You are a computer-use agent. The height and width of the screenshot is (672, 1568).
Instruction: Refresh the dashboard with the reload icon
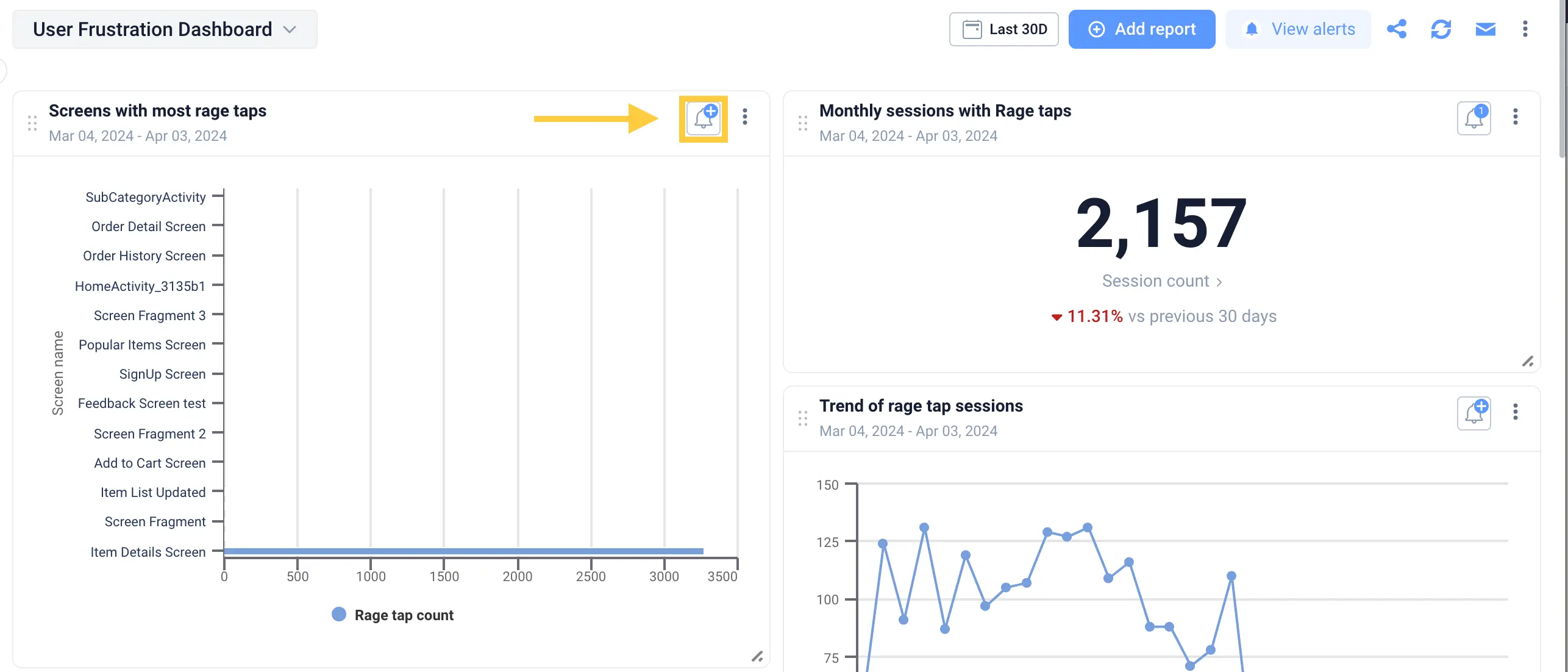point(1441,29)
